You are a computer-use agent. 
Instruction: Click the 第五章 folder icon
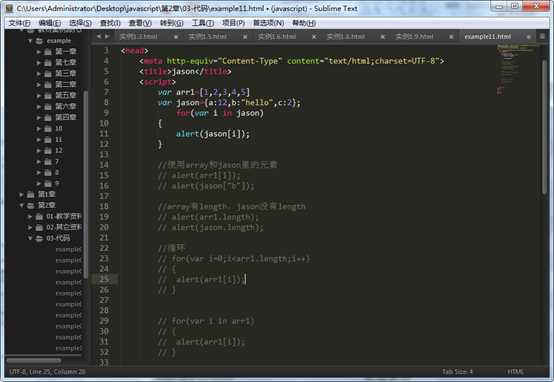(x=48, y=96)
